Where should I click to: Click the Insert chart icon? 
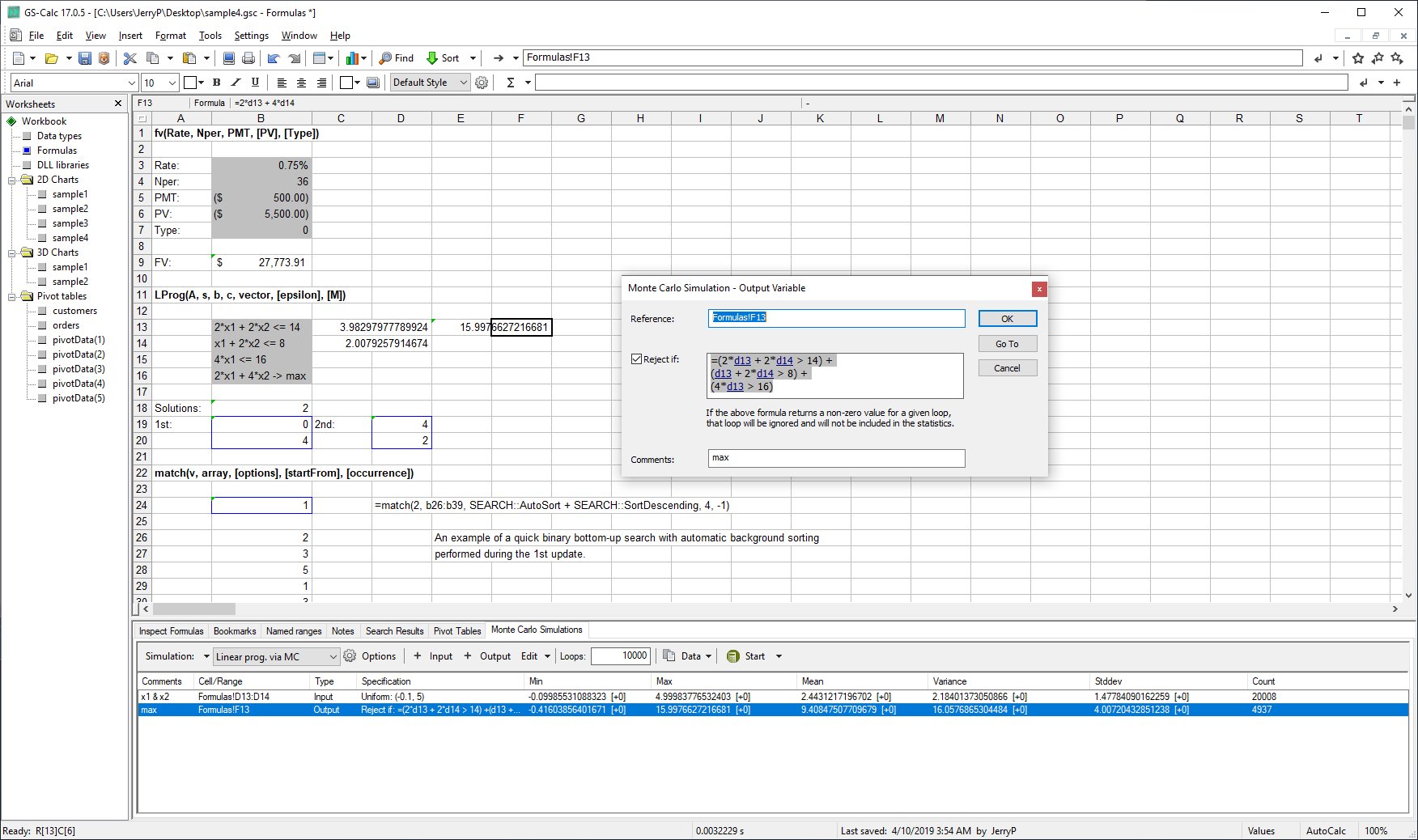pyautogui.click(x=352, y=58)
